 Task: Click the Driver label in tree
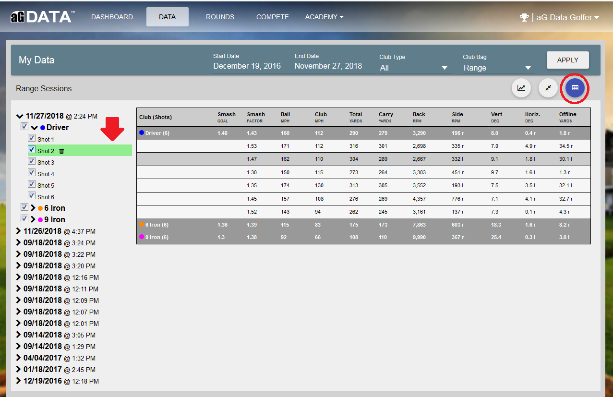[57, 128]
